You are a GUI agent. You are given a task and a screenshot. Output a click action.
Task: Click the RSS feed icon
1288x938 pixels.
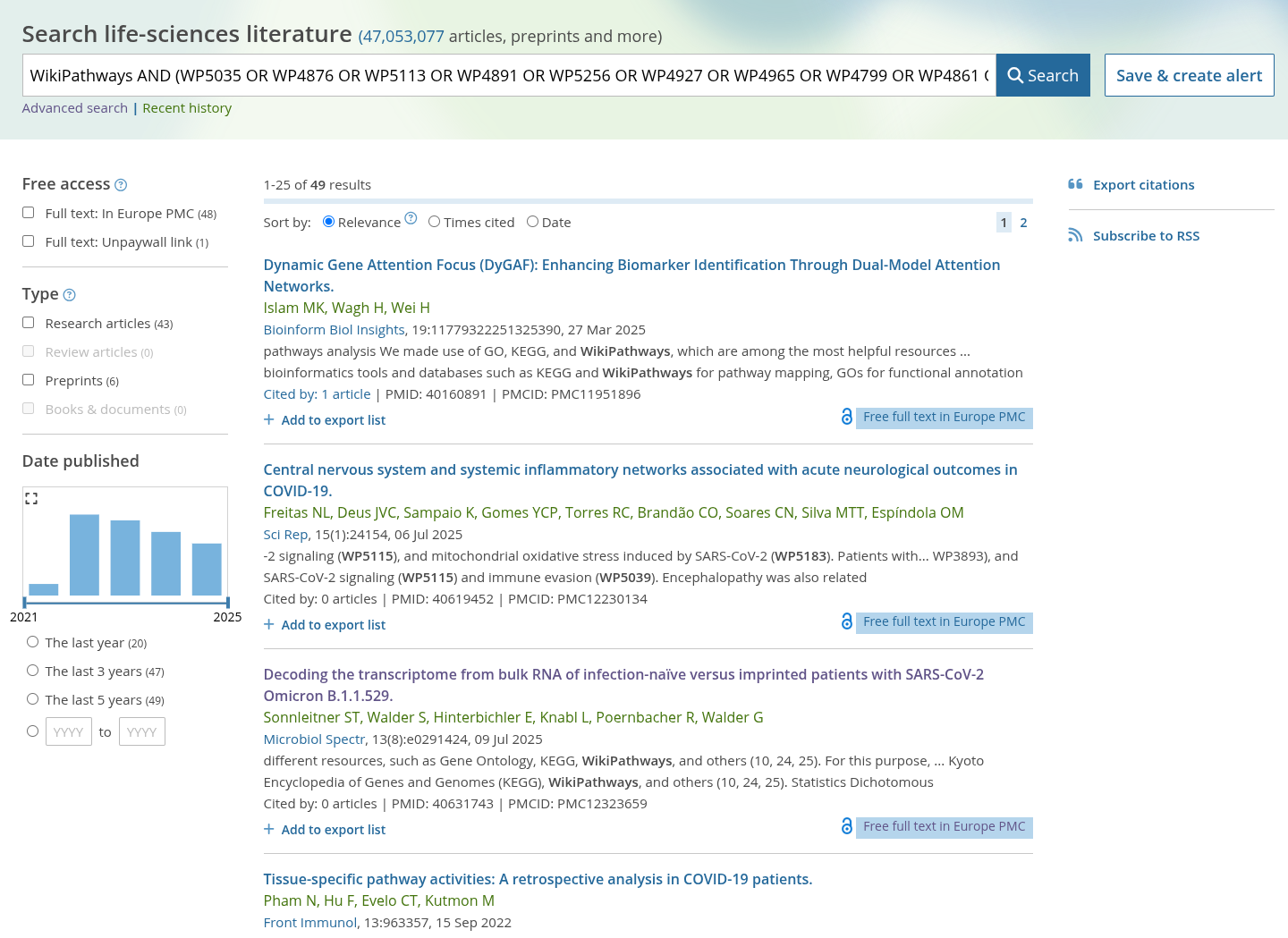[1075, 235]
